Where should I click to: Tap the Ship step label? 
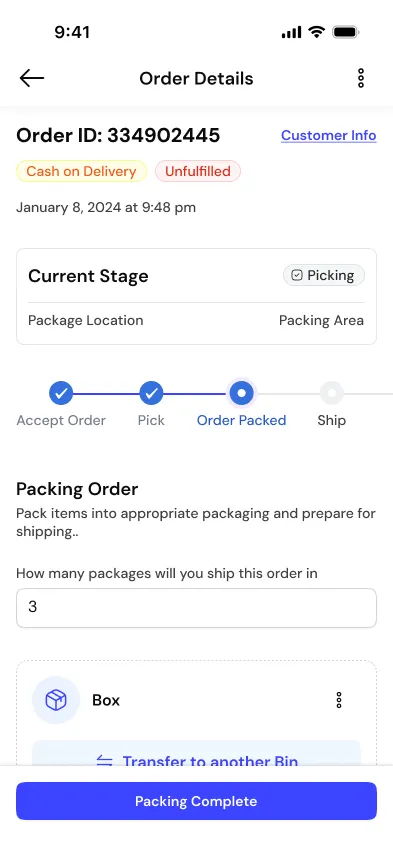pos(332,421)
